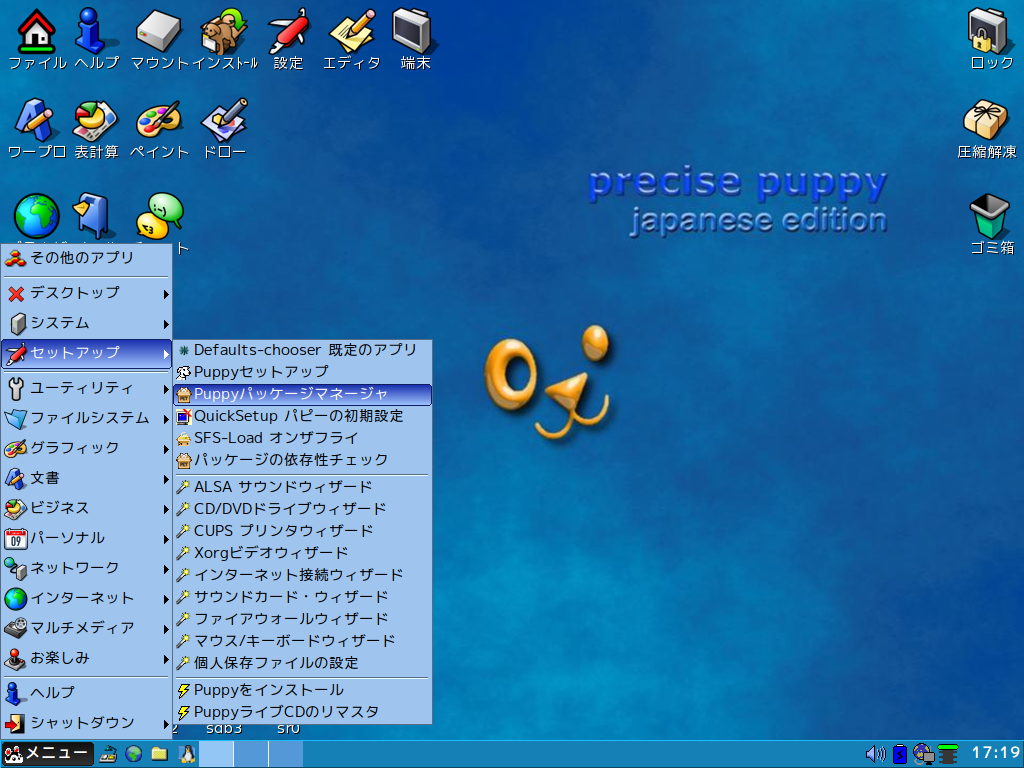Click the taskbar globe browser launcher
Image resolution: width=1024 pixels, height=768 pixels.
point(134,754)
